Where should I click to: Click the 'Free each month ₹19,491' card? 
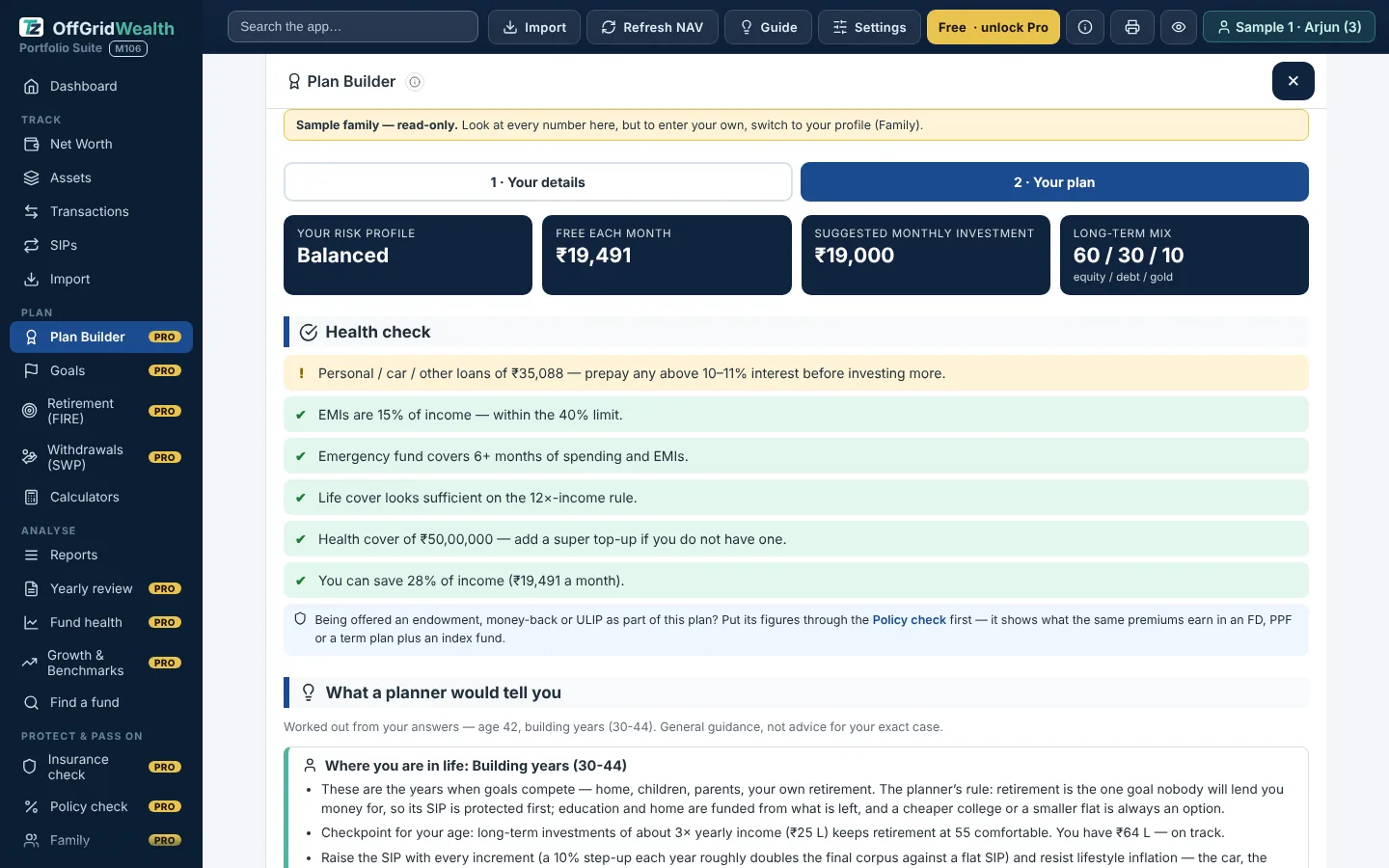point(667,255)
